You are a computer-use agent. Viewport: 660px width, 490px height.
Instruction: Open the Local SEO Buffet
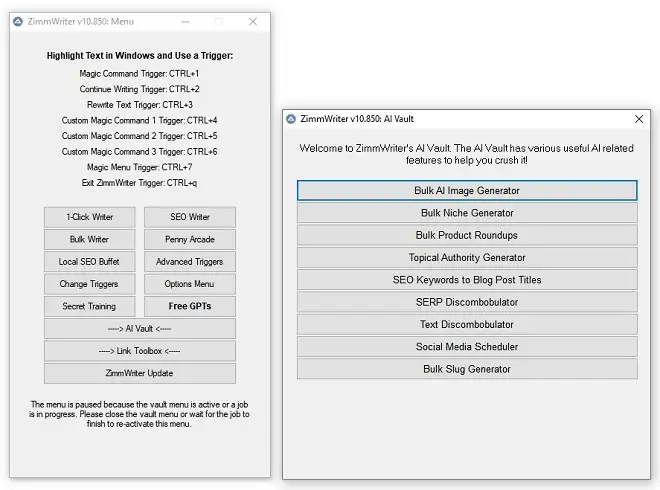pos(90,261)
